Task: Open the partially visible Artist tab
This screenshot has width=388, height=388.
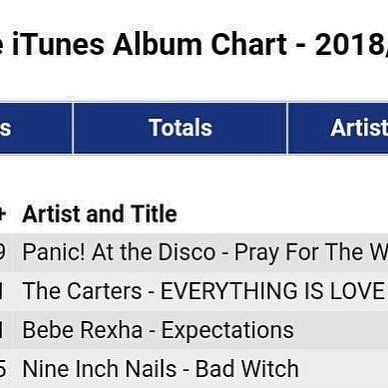Action: point(338,128)
